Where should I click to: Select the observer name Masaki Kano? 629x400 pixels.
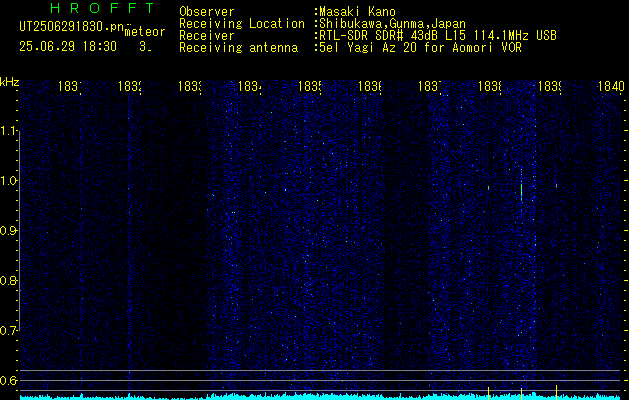point(357,12)
